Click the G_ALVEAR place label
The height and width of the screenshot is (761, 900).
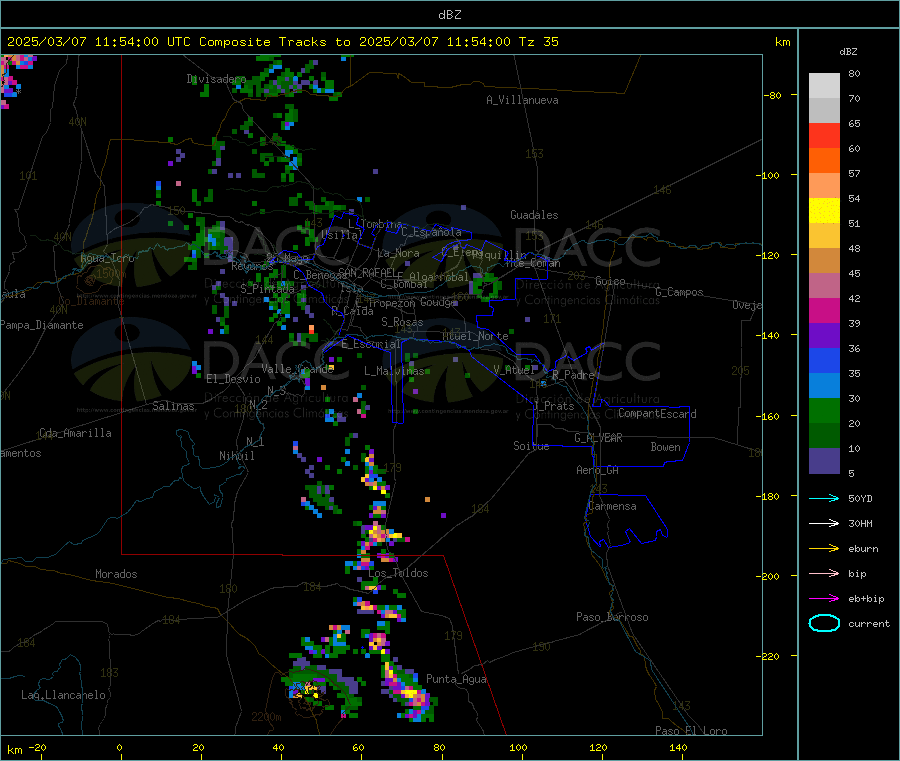(x=598, y=438)
